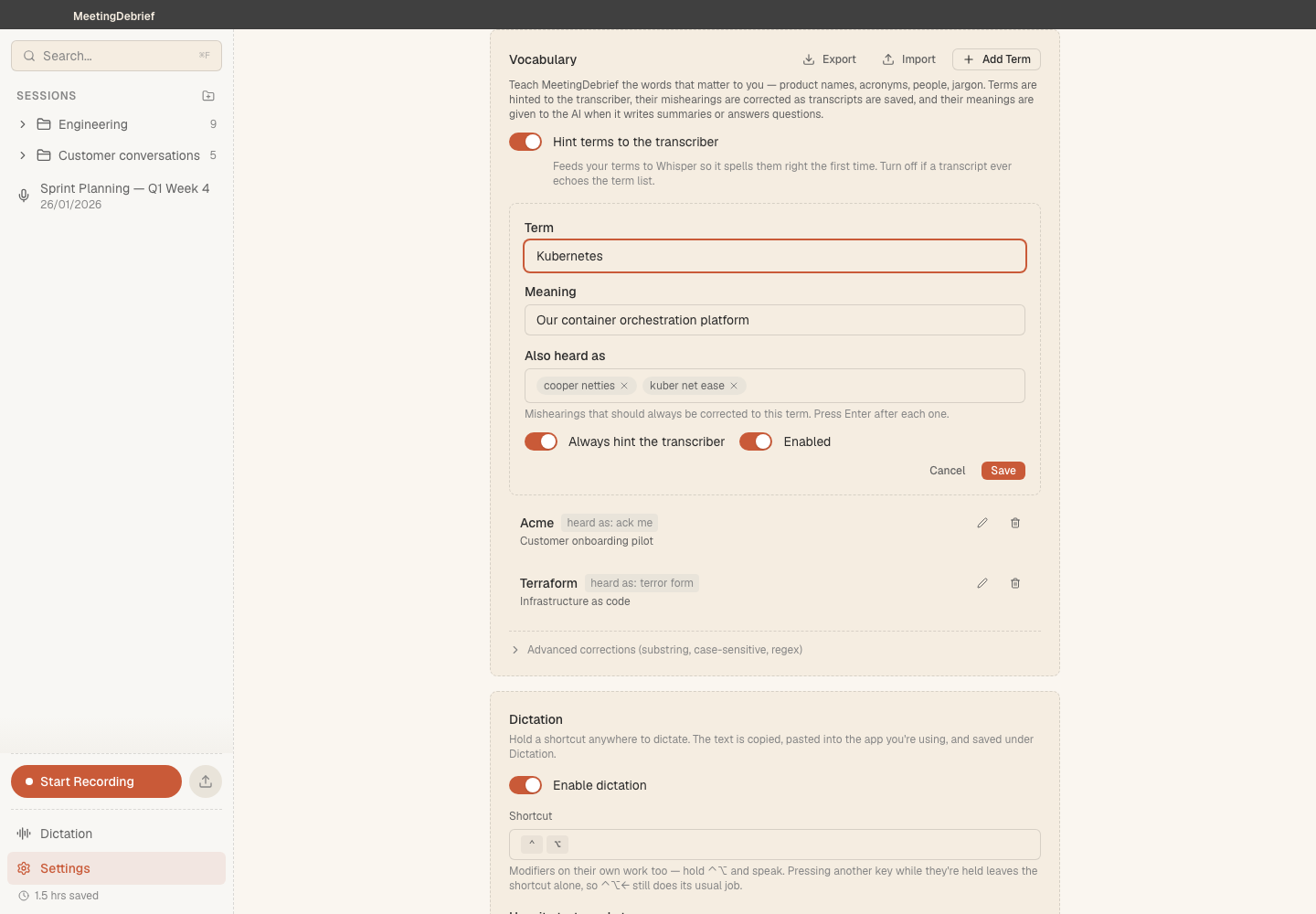The width and height of the screenshot is (1316, 914).
Task: Click the 'Customer onboarding pilot' description
Action: [587, 541]
